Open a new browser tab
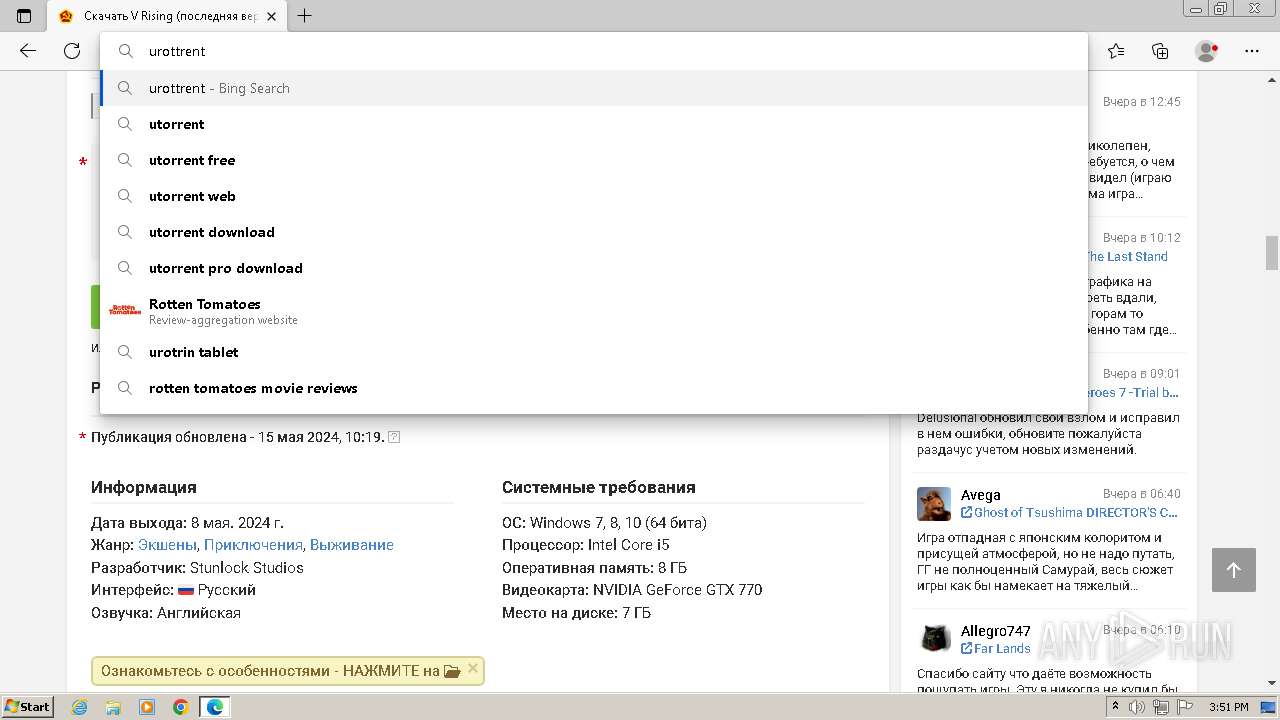Viewport: 1280px width, 720px height. (x=305, y=16)
